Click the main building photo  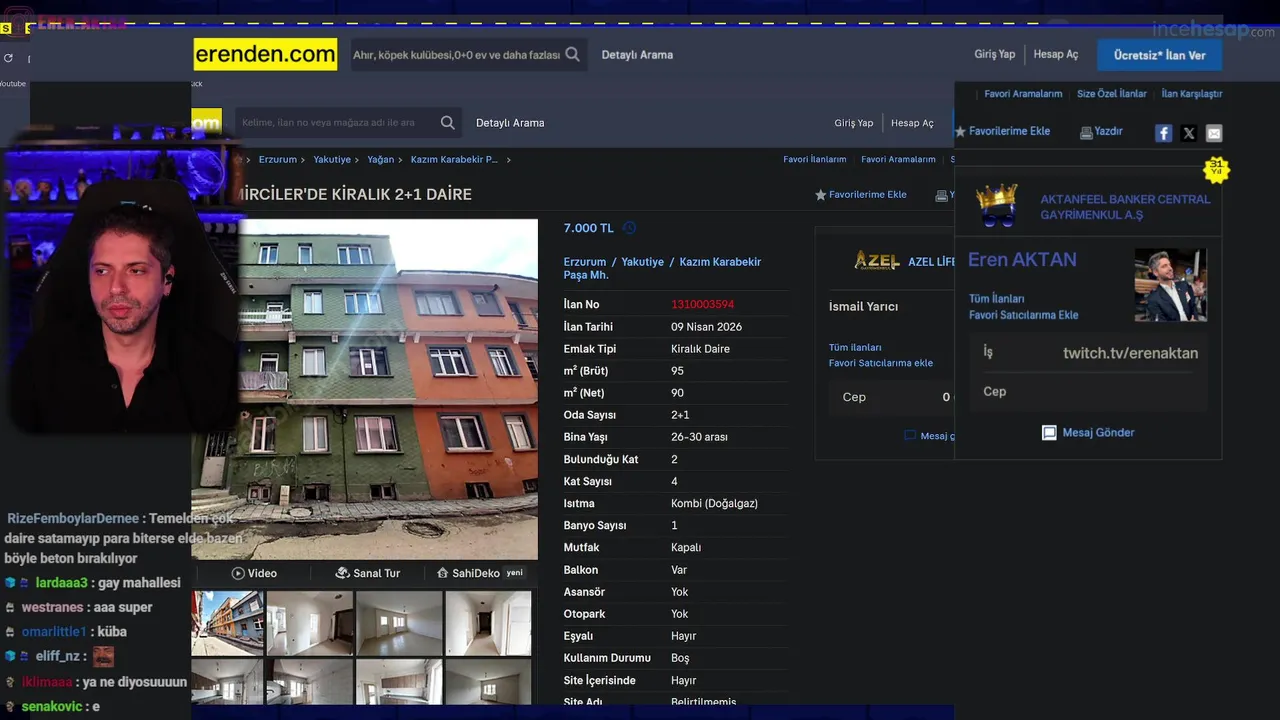click(365, 389)
